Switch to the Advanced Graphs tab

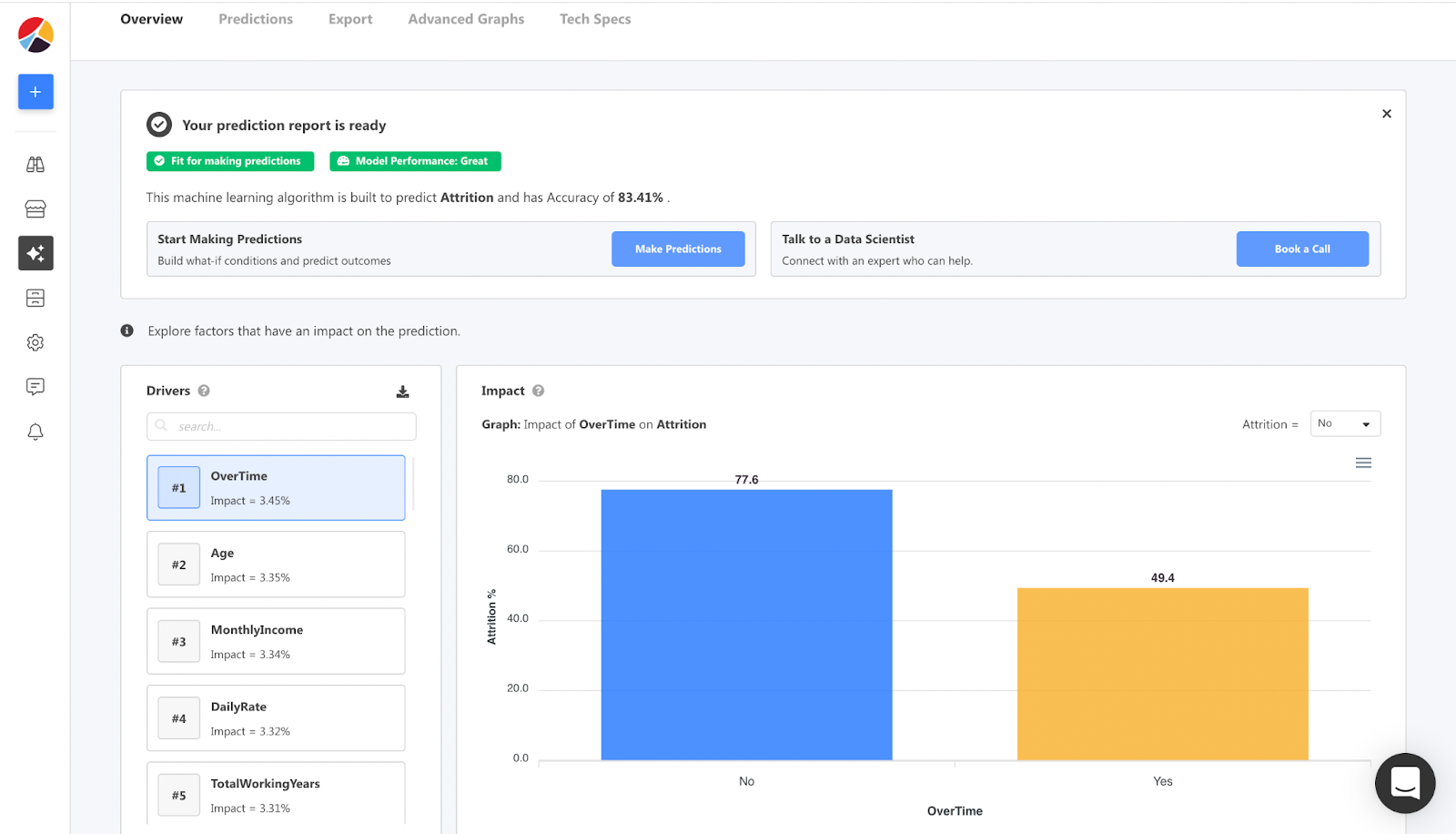pyautogui.click(x=466, y=19)
